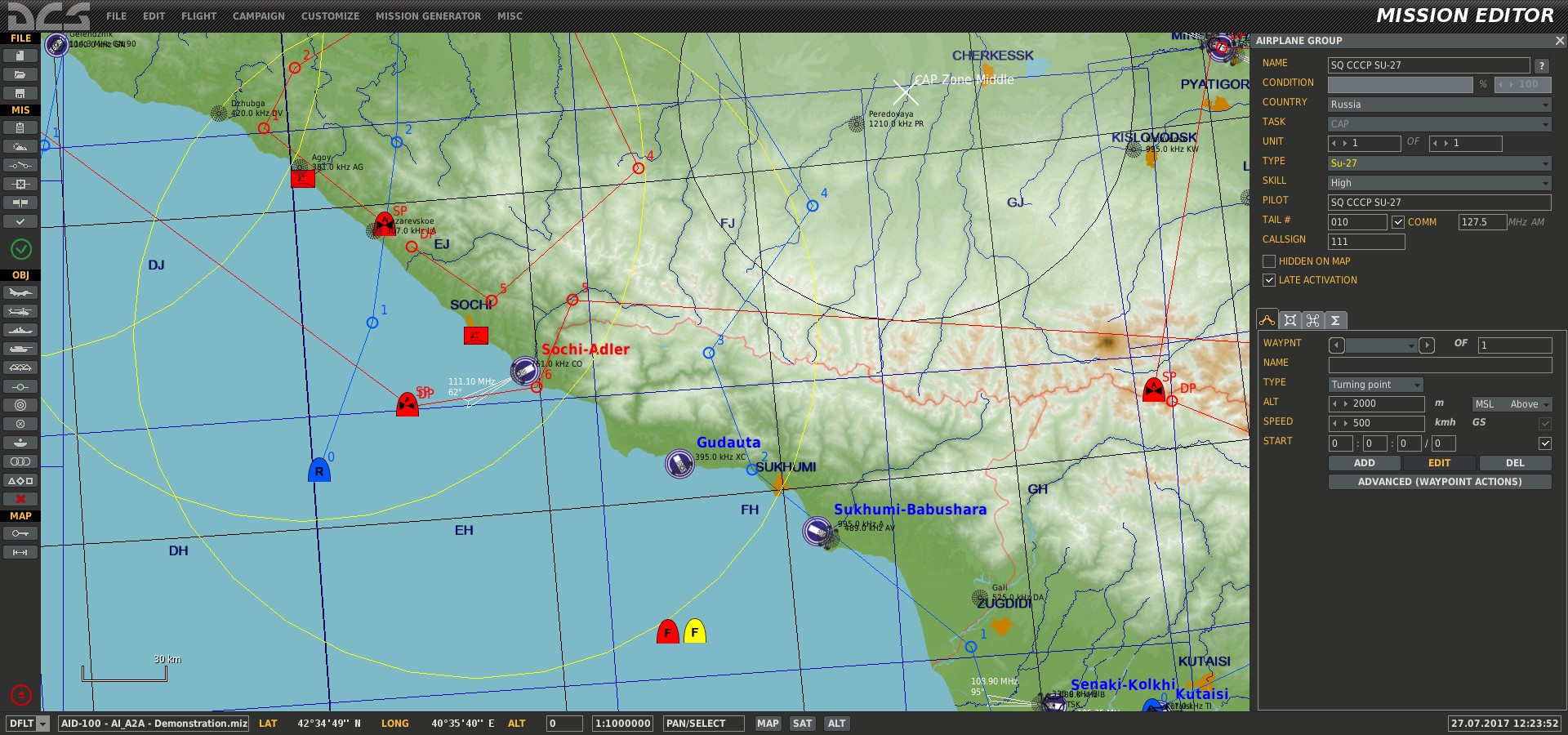1568x735 pixels.
Task: Open the Country dropdown showing Russia
Action: click(x=1439, y=105)
